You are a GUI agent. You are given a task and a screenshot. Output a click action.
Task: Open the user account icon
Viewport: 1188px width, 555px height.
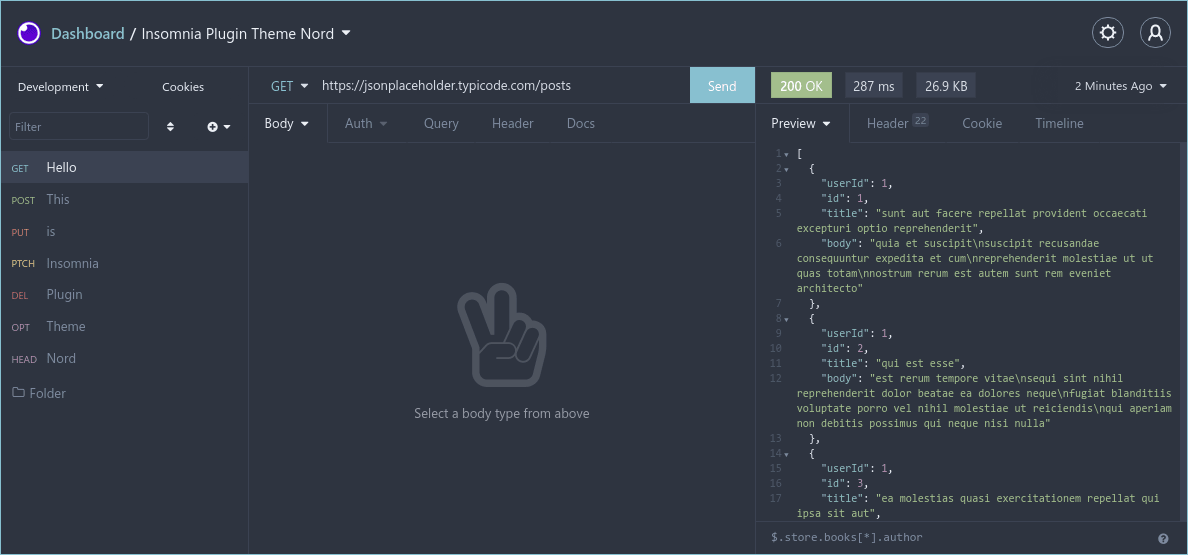point(1155,33)
